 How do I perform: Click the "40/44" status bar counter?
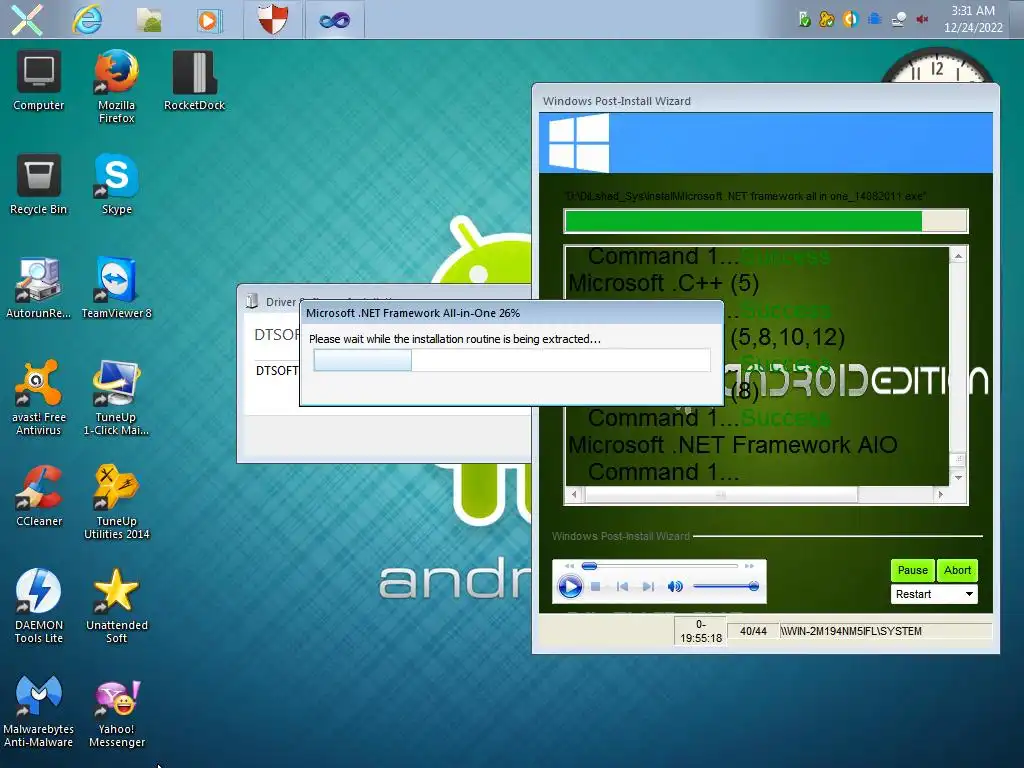click(x=753, y=631)
